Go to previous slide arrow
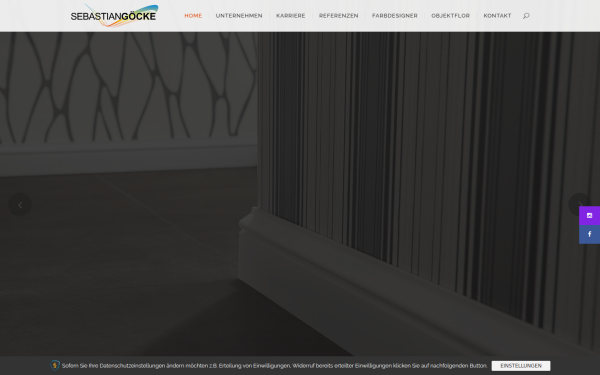This screenshot has width=600, height=375. [x=20, y=205]
